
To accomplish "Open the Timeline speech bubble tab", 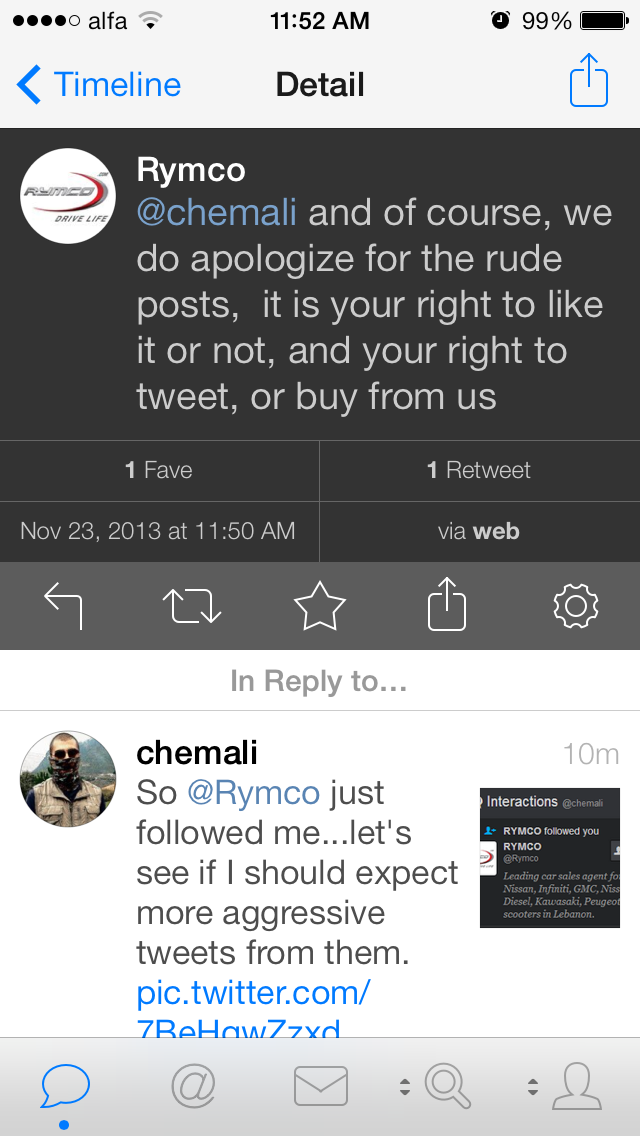I will [65, 1086].
